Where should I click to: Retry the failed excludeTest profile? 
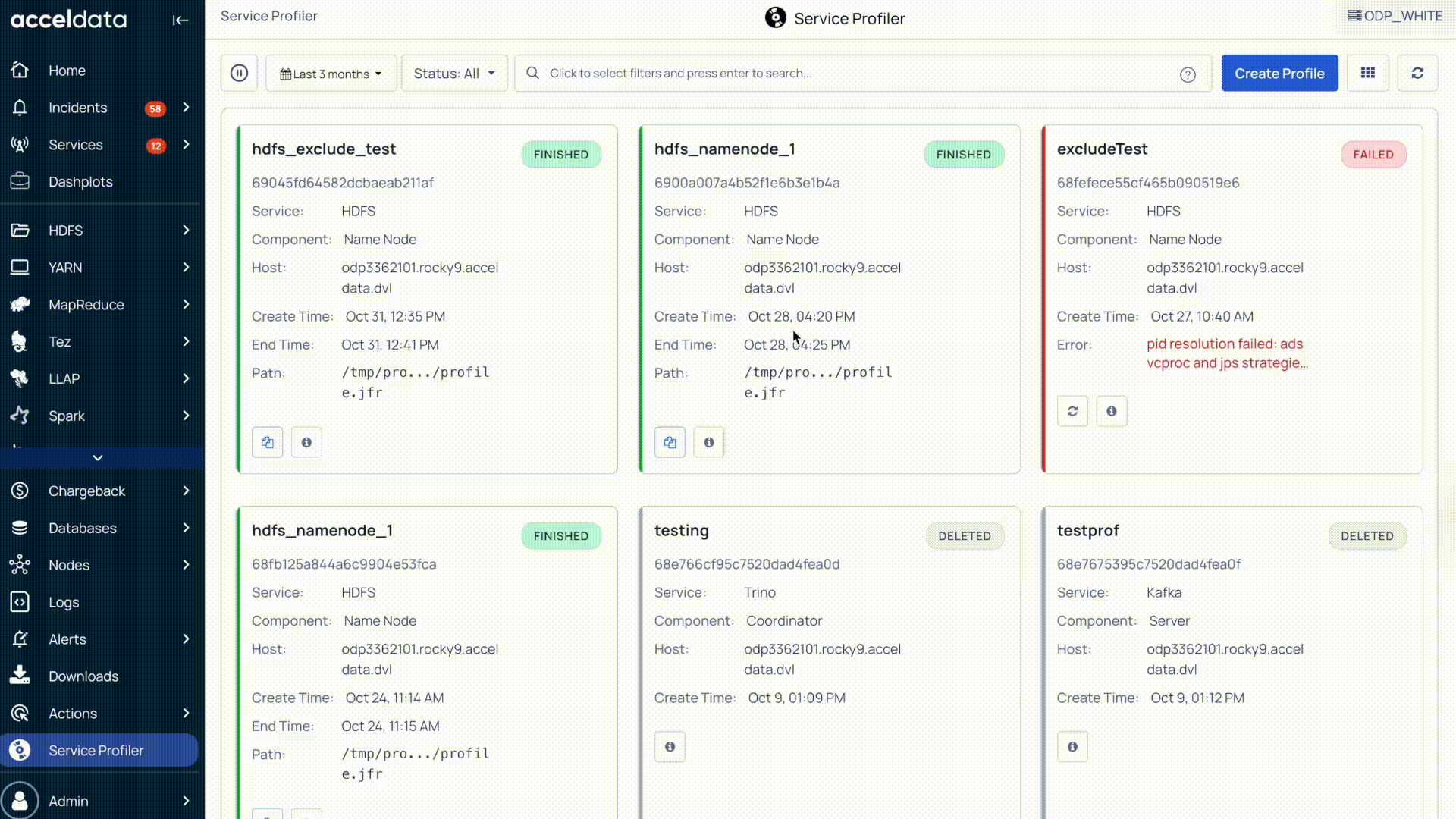coord(1072,411)
